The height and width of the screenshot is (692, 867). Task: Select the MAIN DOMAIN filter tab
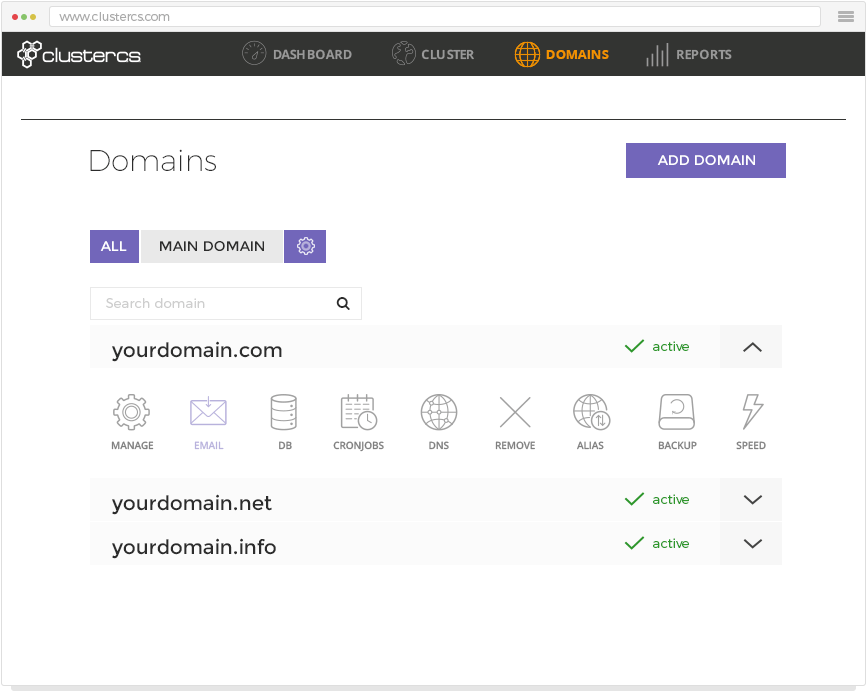tap(212, 247)
